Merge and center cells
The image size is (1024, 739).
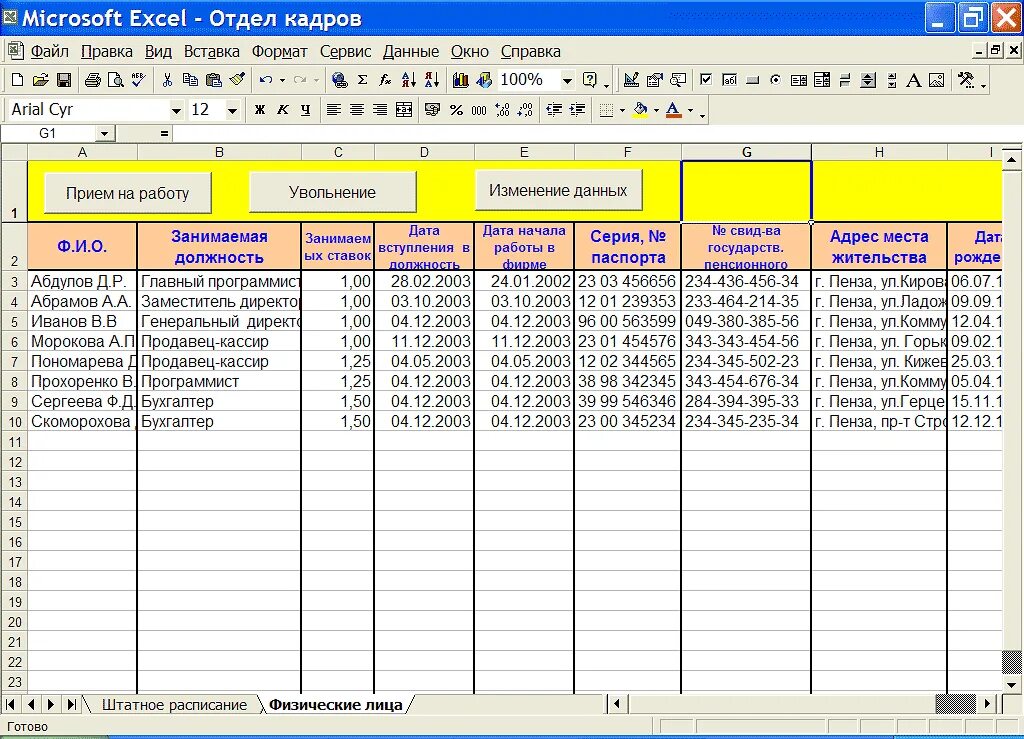[x=404, y=110]
